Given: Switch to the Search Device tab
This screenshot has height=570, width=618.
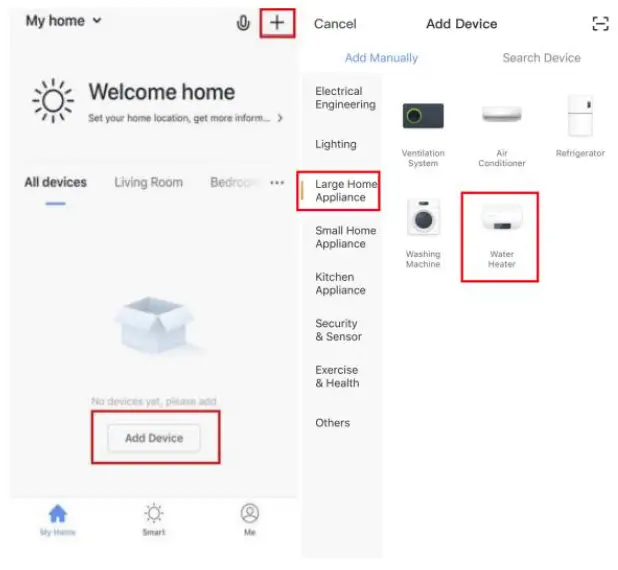Looking at the screenshot, I should (542, 58).
